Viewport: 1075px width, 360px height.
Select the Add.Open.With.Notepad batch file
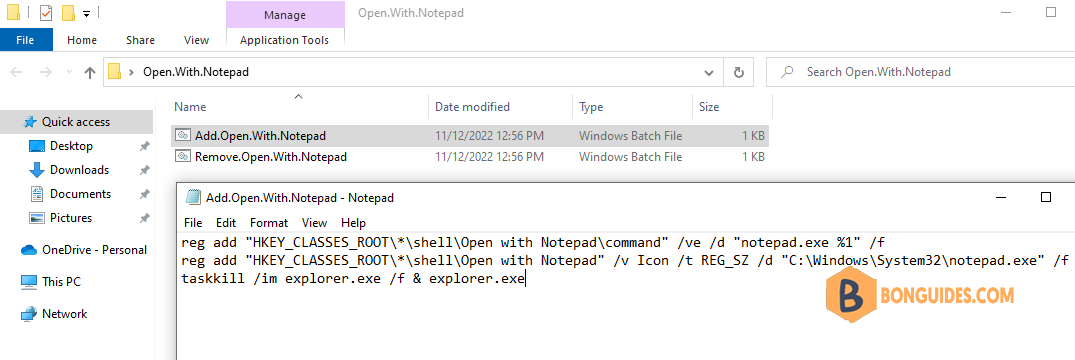coord(470,136)
